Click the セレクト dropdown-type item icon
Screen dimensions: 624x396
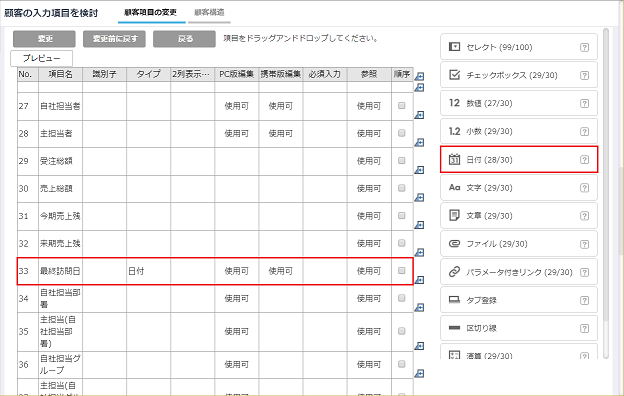point(454,47)
